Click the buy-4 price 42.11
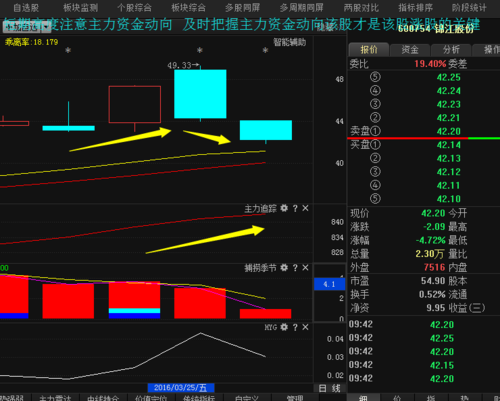This screenshot has height=401, width=500. tap(448, 185)
